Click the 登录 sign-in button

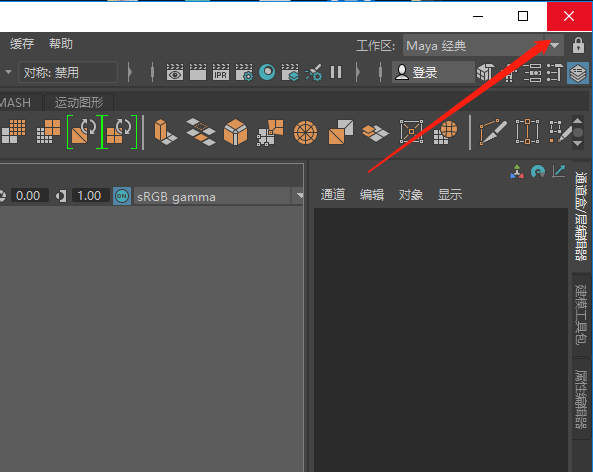pyautogui.click(x=433, y=72)
